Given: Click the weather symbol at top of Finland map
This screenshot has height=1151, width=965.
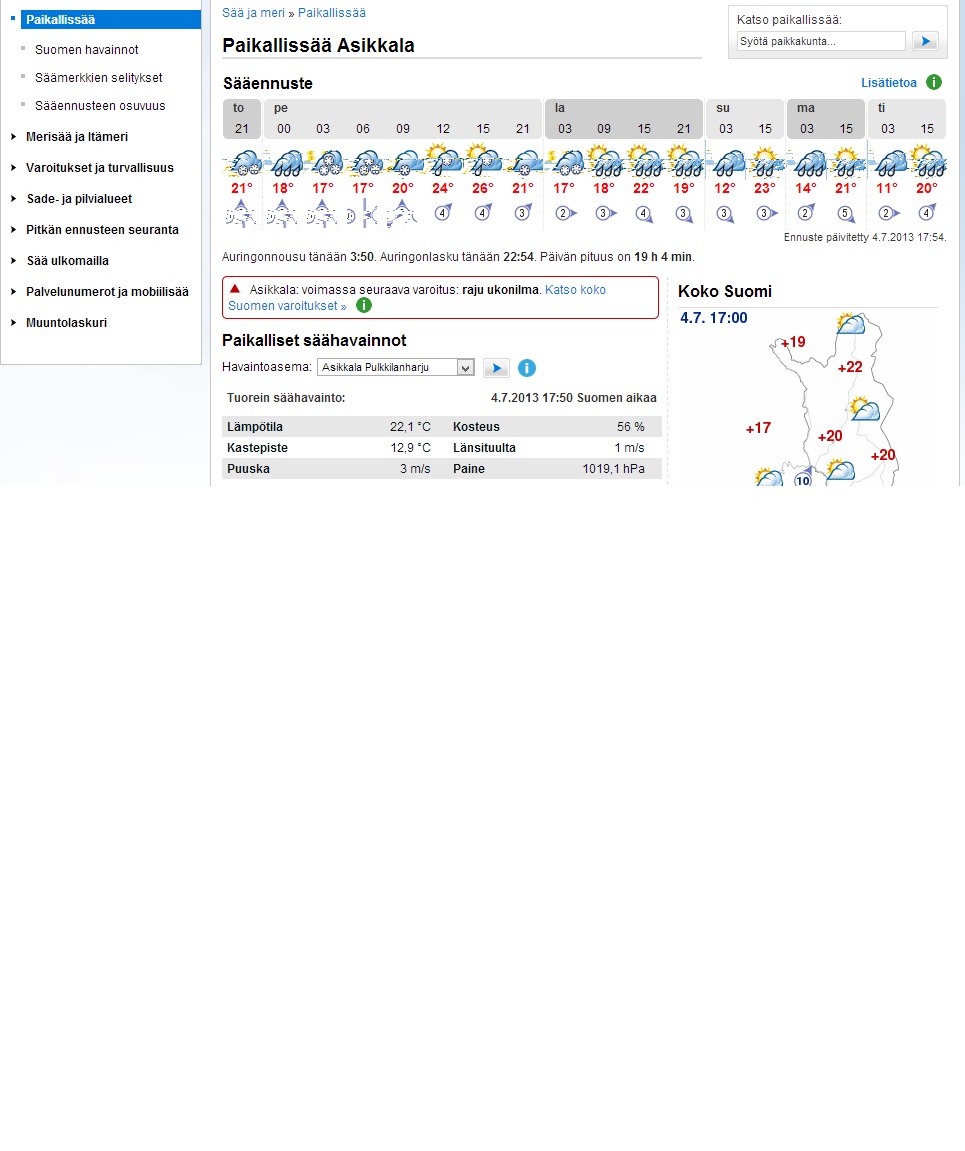Looking at the screenshot, I should [850, 323].
